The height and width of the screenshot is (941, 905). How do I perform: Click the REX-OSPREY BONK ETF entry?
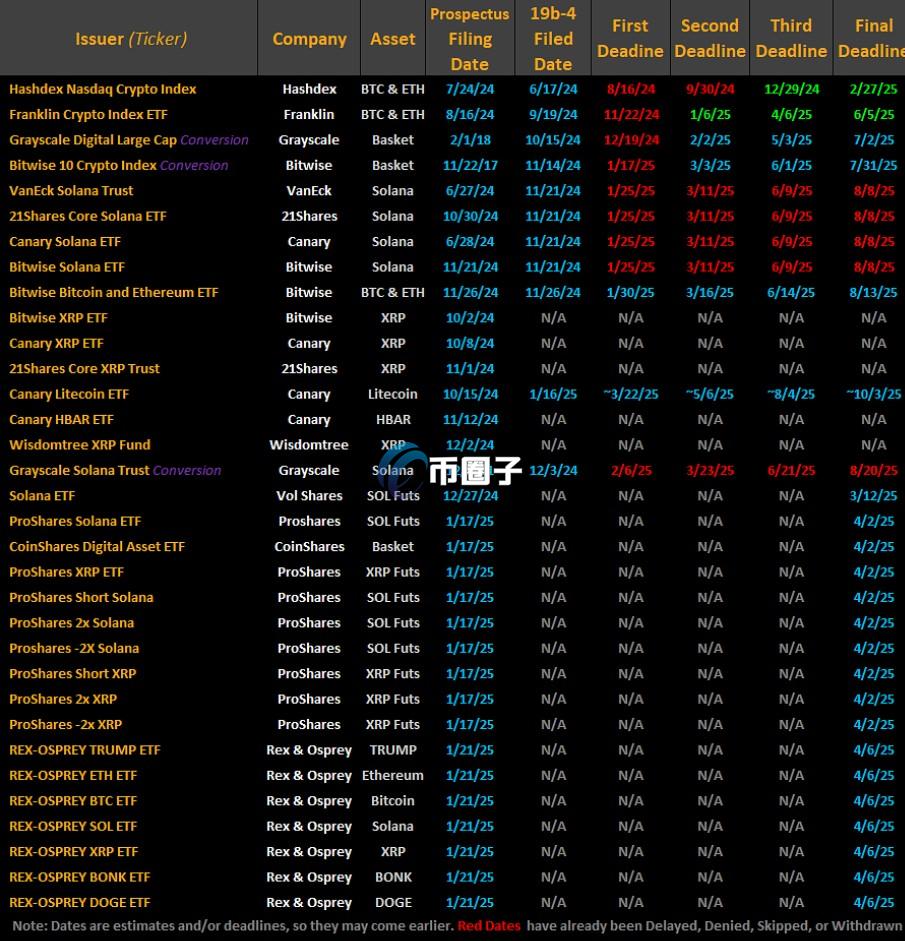79,877
